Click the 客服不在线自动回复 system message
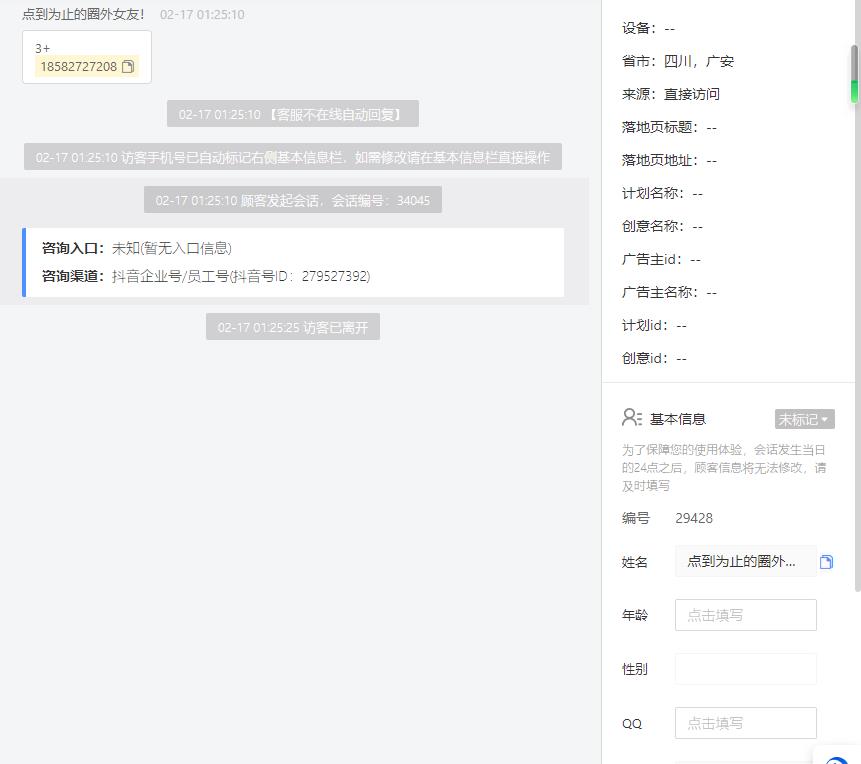The image size is (861, 764). pyautogui.click(x=293, y=114)
